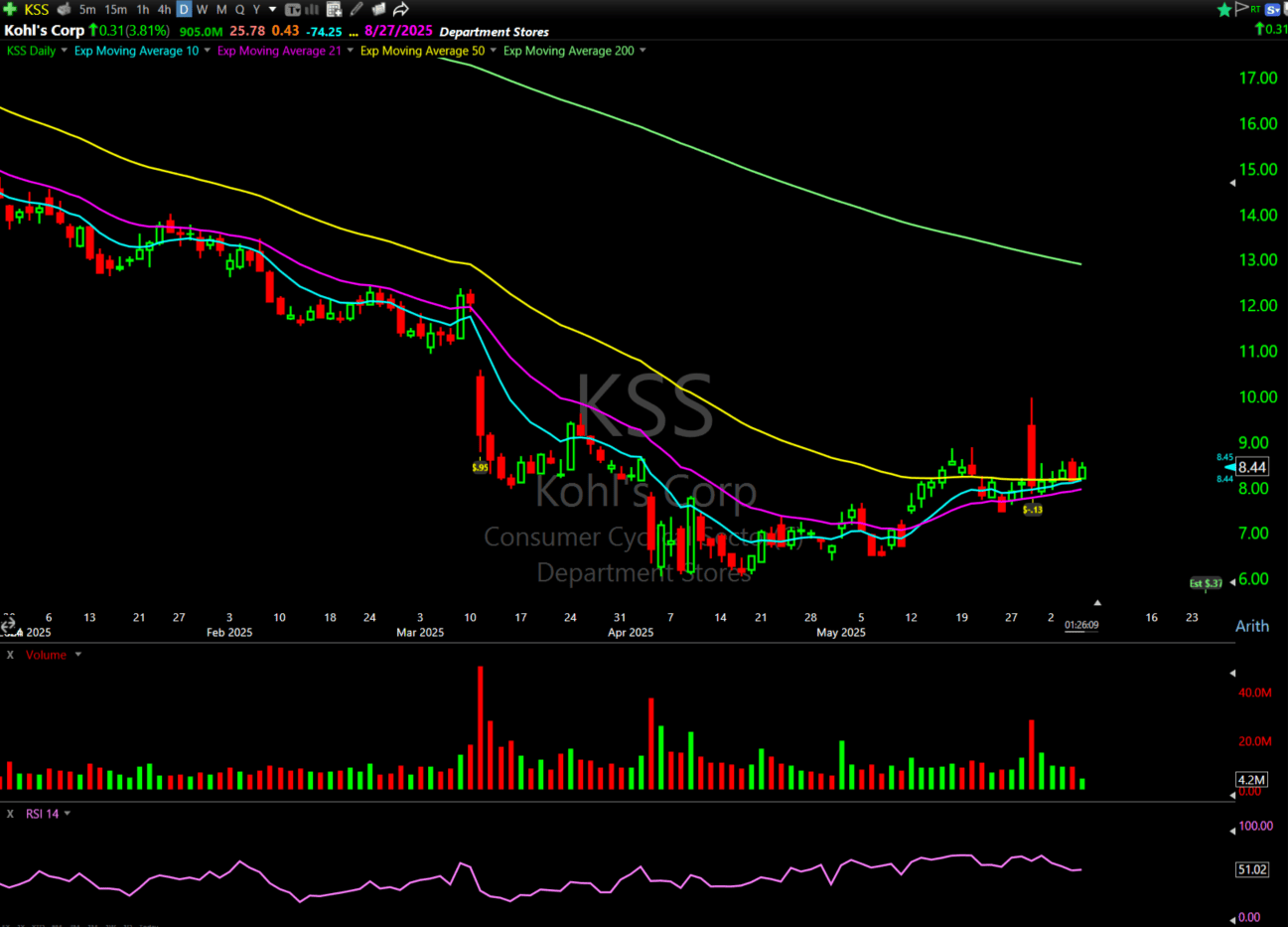Click the -74.25 header value
1288x927 pixels.
(324, 32)
